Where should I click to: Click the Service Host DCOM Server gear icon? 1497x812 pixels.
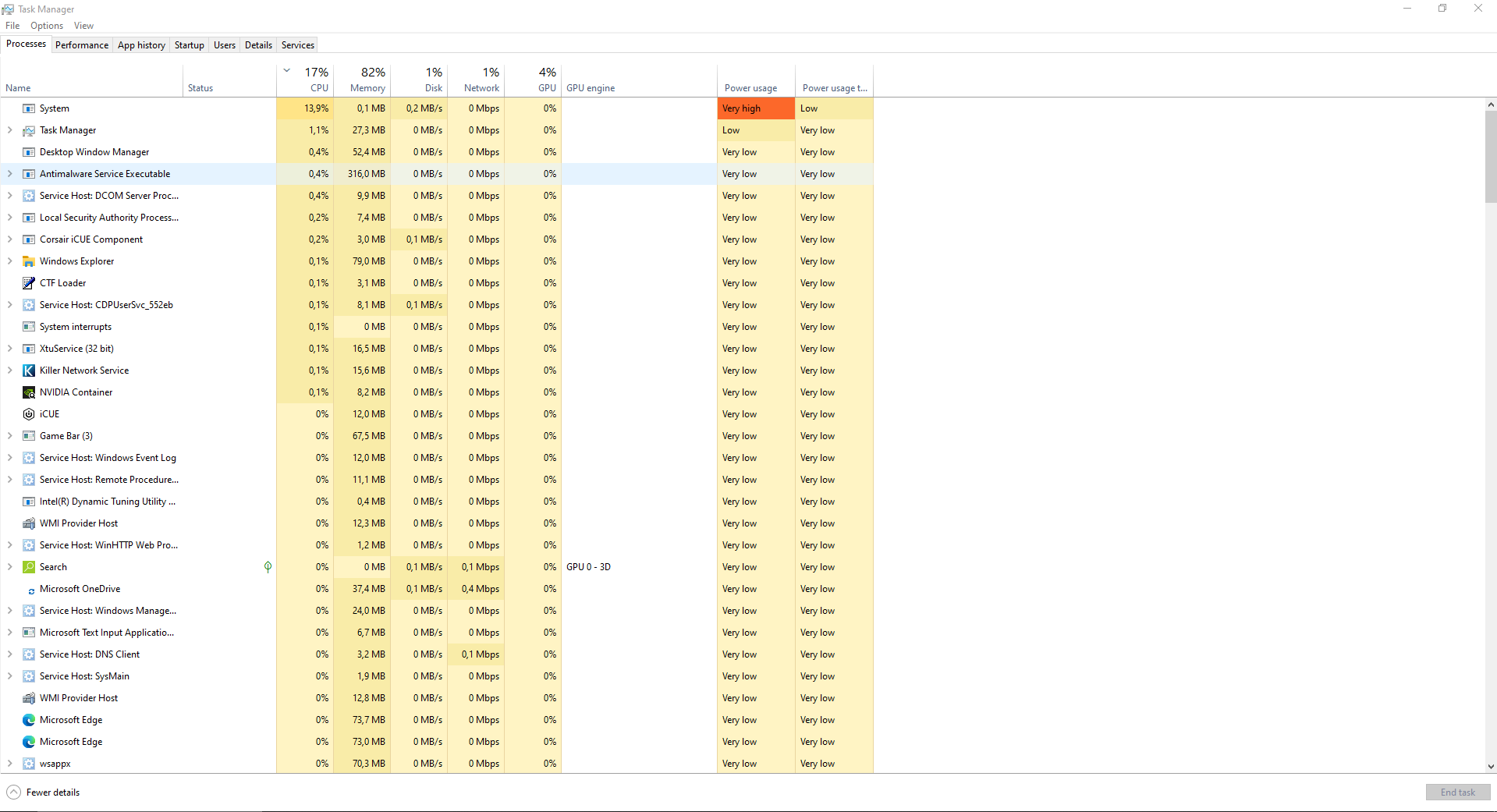[x=29, y=196]
